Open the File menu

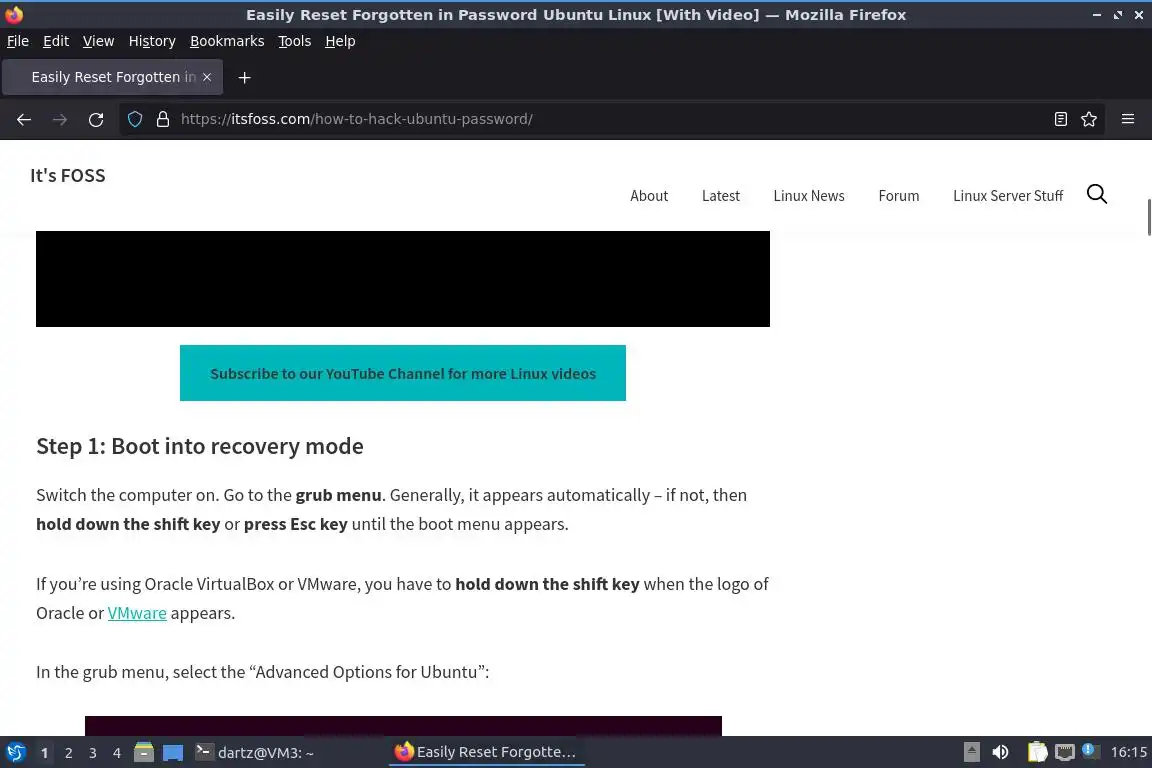coord(18,41)
